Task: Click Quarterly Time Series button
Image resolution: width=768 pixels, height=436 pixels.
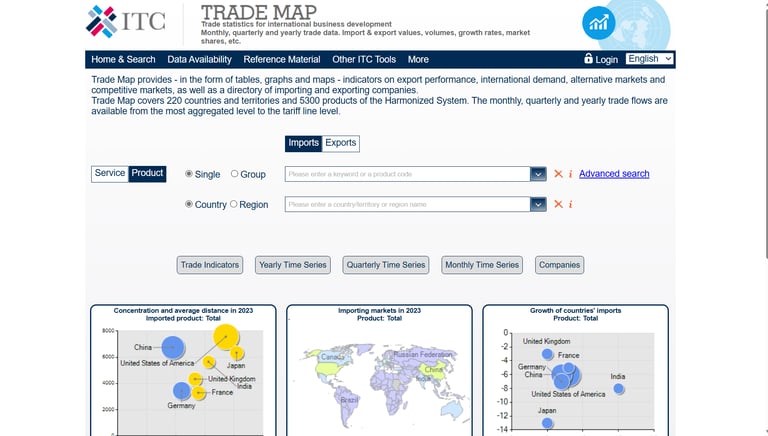Action: (386, 265)
